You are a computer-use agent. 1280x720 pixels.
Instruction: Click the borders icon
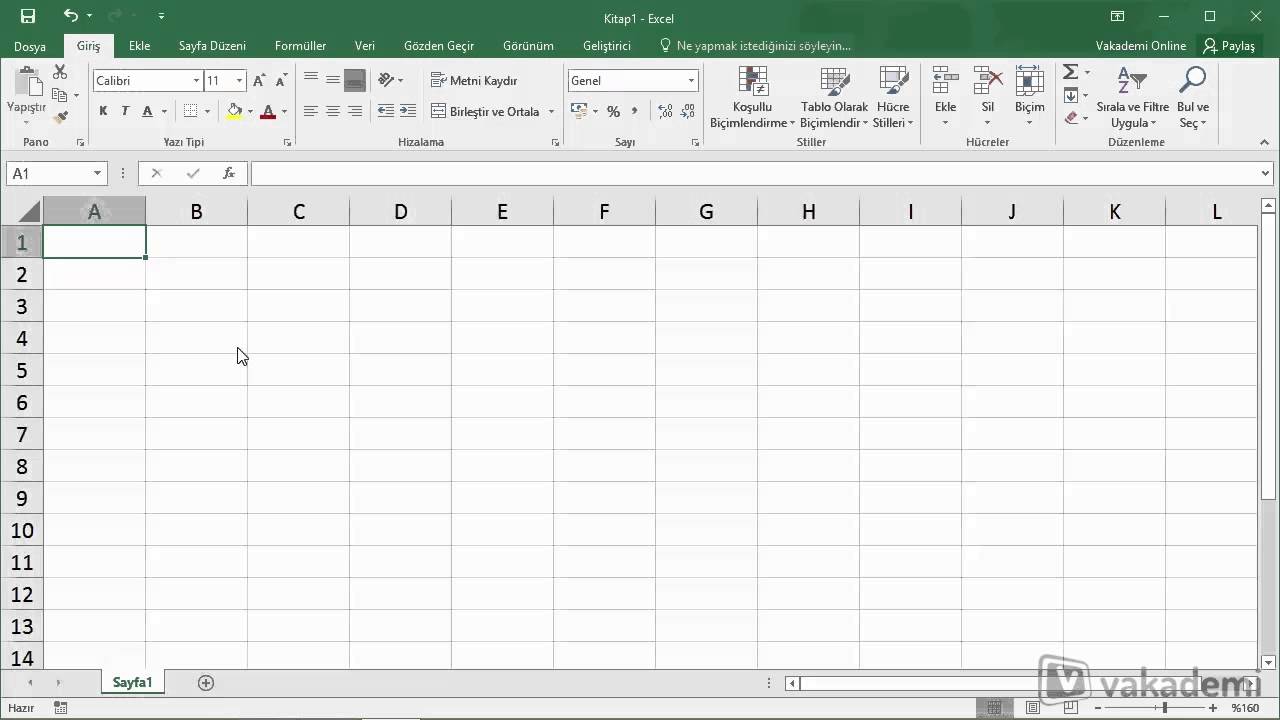(191, 111)
